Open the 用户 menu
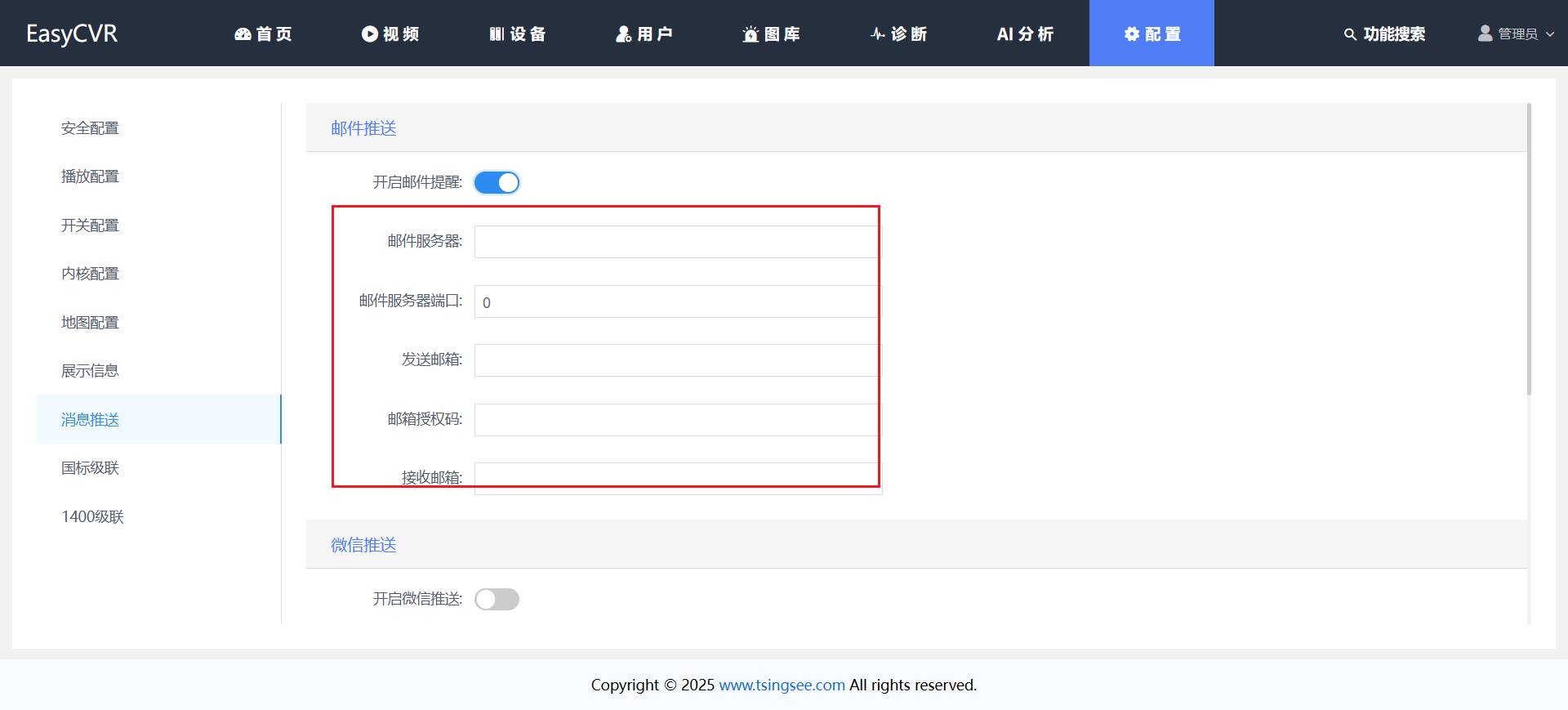This screenshot has width=1568, height=710. click(x=644, y=33)
